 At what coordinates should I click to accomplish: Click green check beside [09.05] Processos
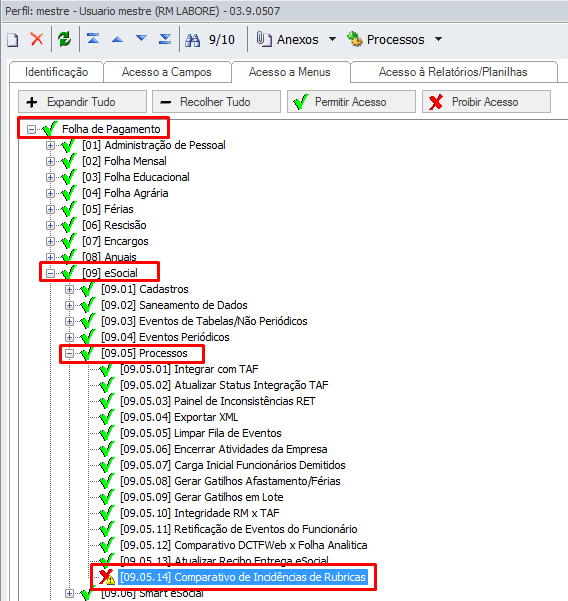pos(87,353)
